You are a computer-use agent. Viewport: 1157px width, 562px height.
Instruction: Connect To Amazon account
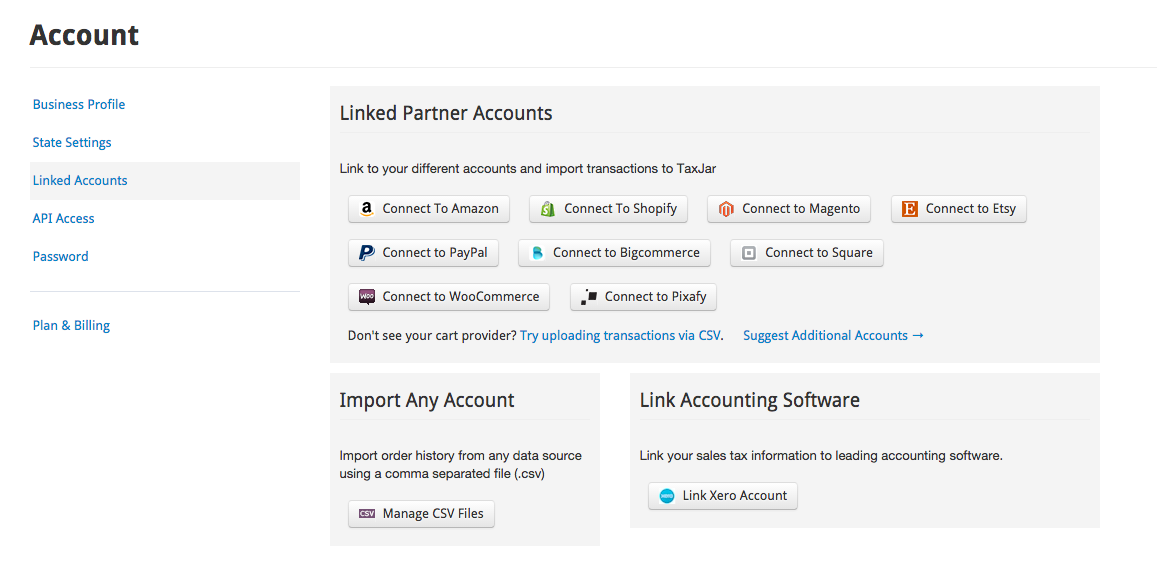point(429,209)
